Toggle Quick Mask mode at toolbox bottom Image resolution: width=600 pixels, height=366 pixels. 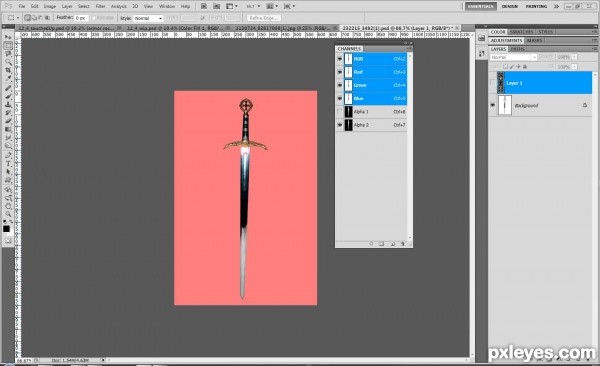pos(8,241)
